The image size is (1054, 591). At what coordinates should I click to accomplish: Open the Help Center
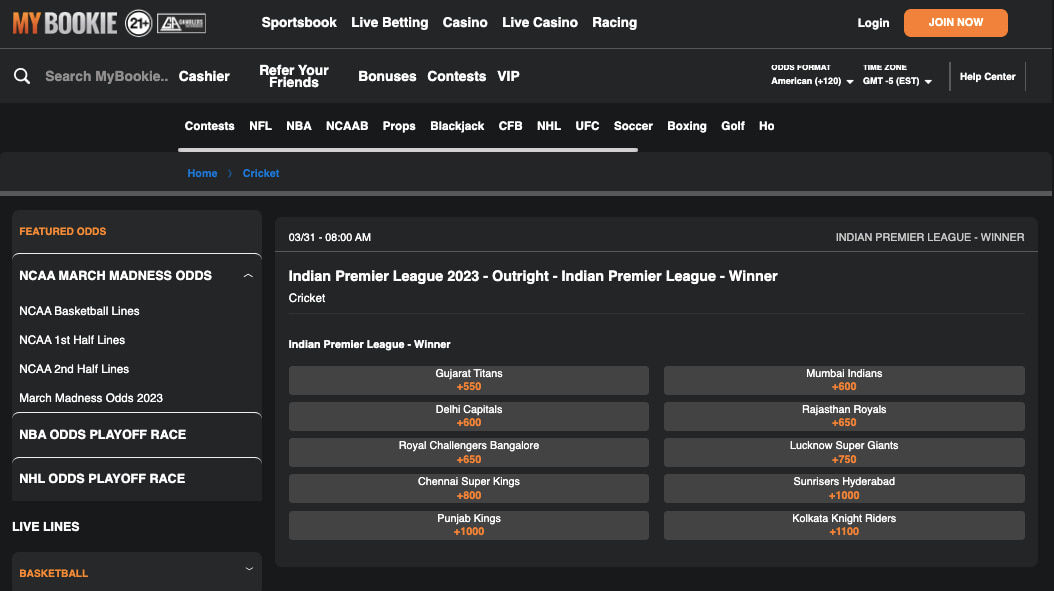point(987,77)
